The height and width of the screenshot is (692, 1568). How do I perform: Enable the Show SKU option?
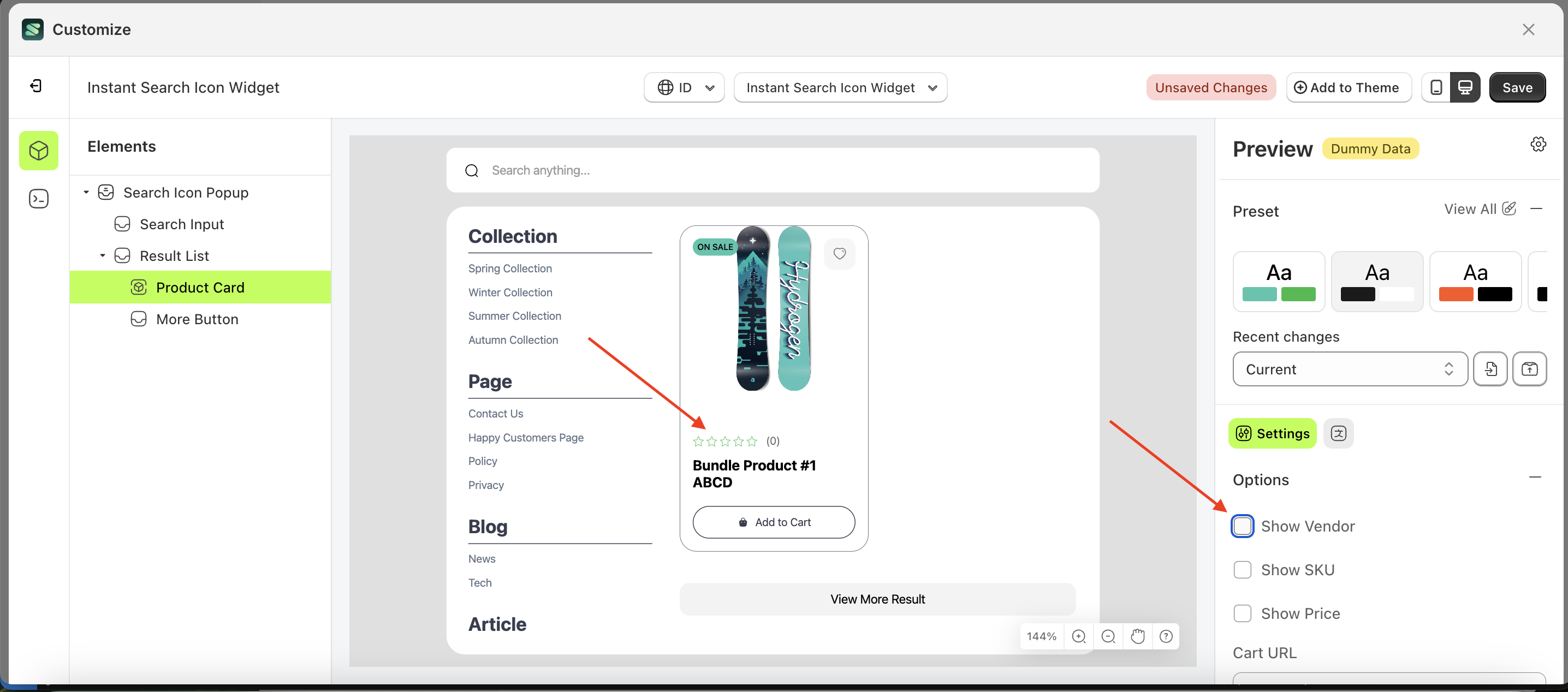pyautogui.click(x=1243, y=570)
